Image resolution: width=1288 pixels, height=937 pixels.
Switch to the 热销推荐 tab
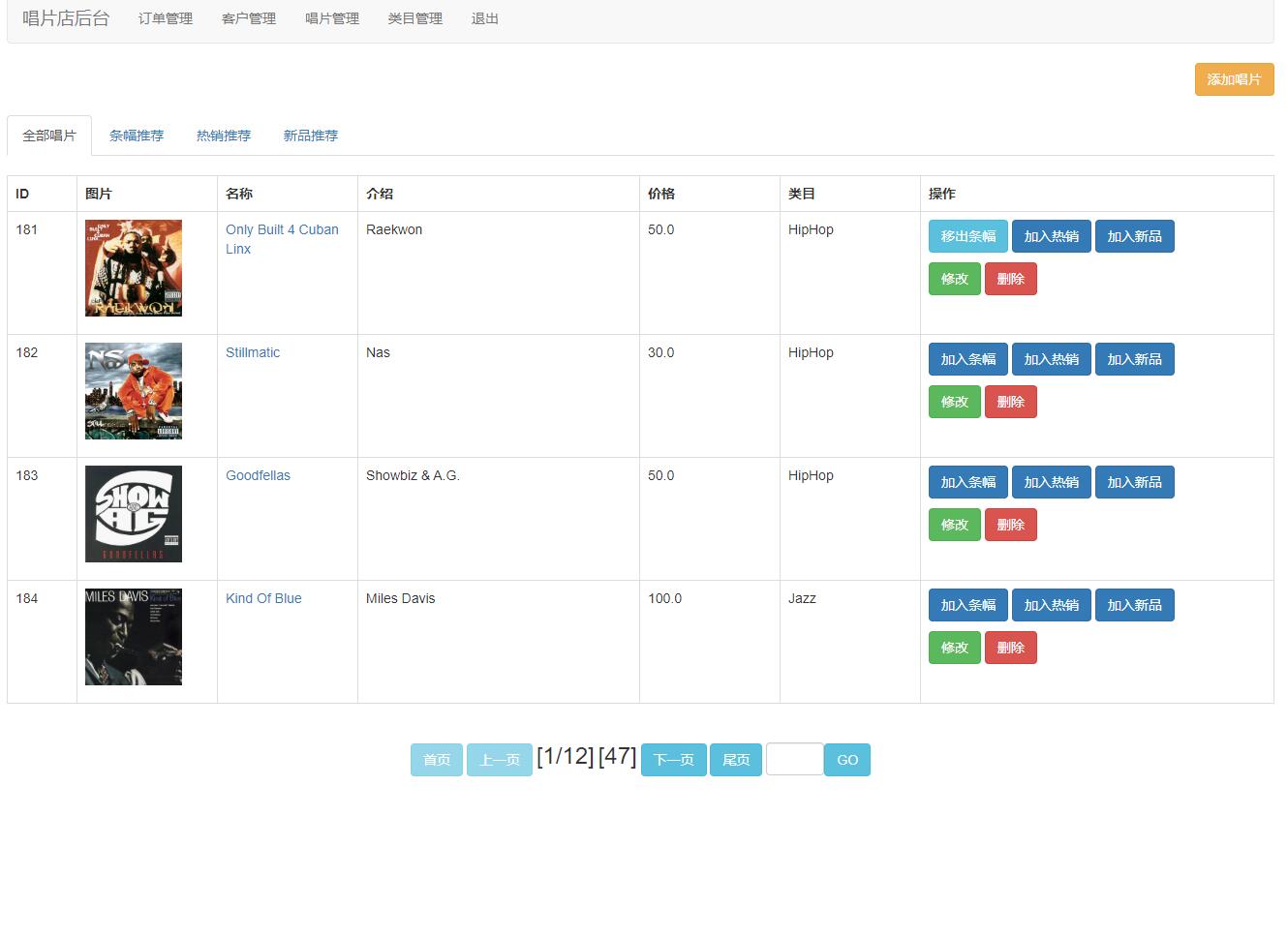point(222,136)
